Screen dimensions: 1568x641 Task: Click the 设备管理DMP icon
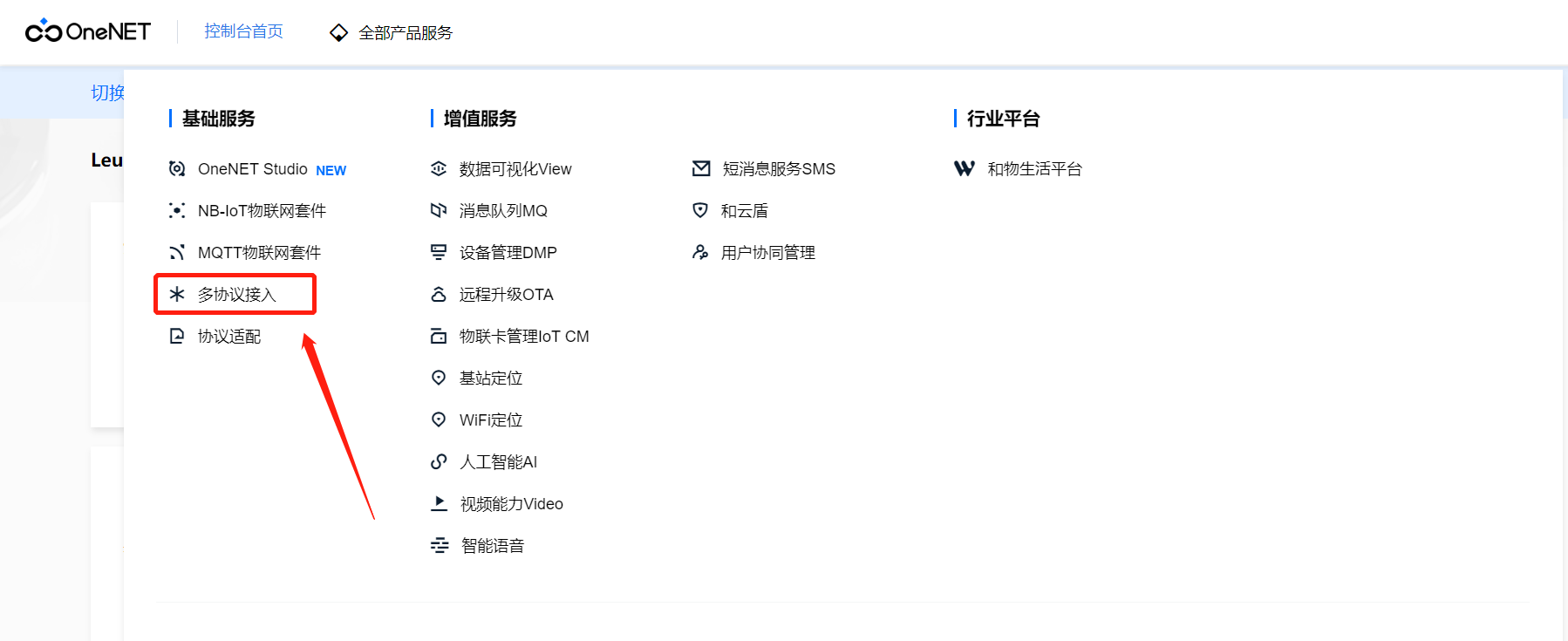tap(439, 252)
